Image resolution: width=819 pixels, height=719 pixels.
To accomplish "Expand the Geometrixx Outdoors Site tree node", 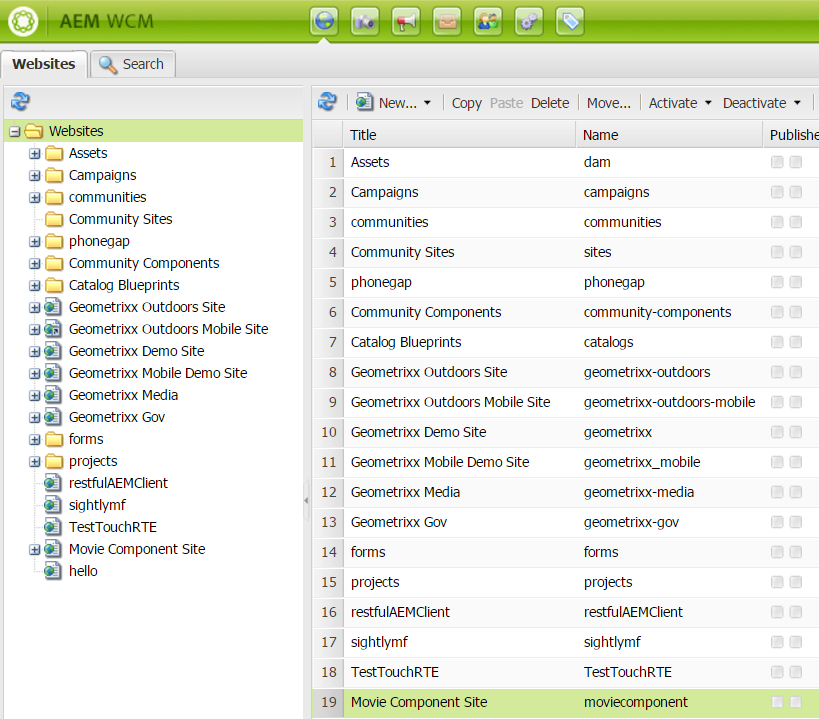I will [x=34, y=308].
